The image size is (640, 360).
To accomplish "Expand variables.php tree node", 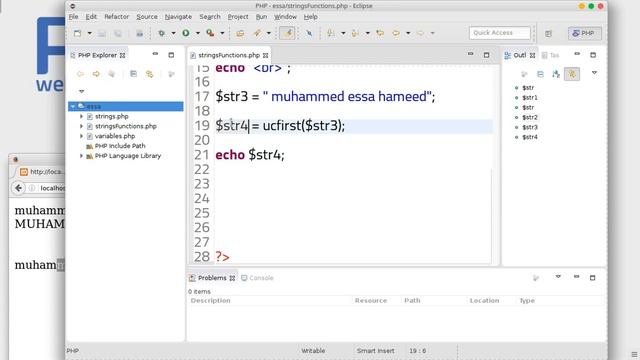I will coord(81,136).
